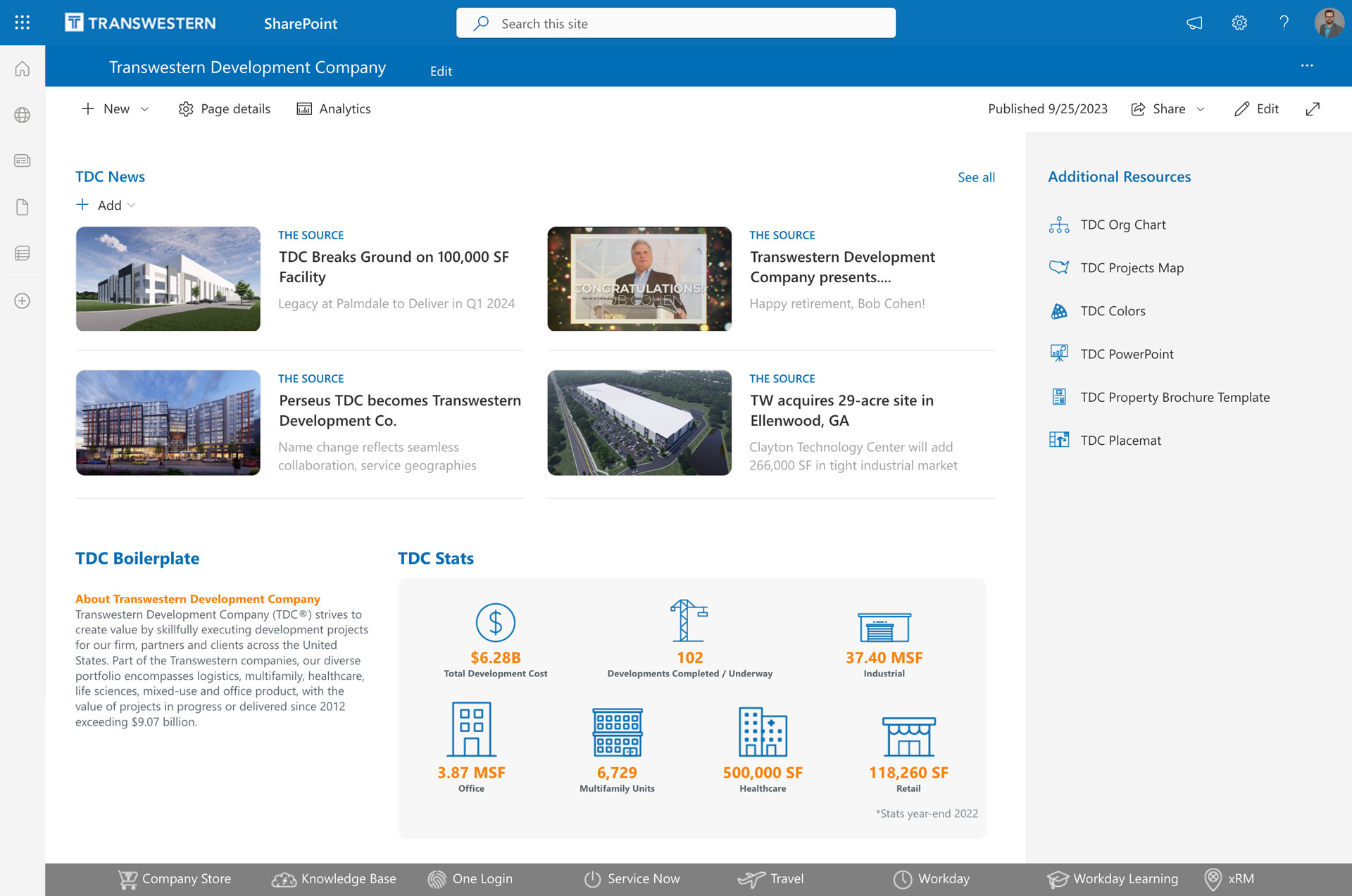Viewport: 1352px width, 896px height.
Task: Open the warehouse facility news thumbnail
Action: (168, 279)
